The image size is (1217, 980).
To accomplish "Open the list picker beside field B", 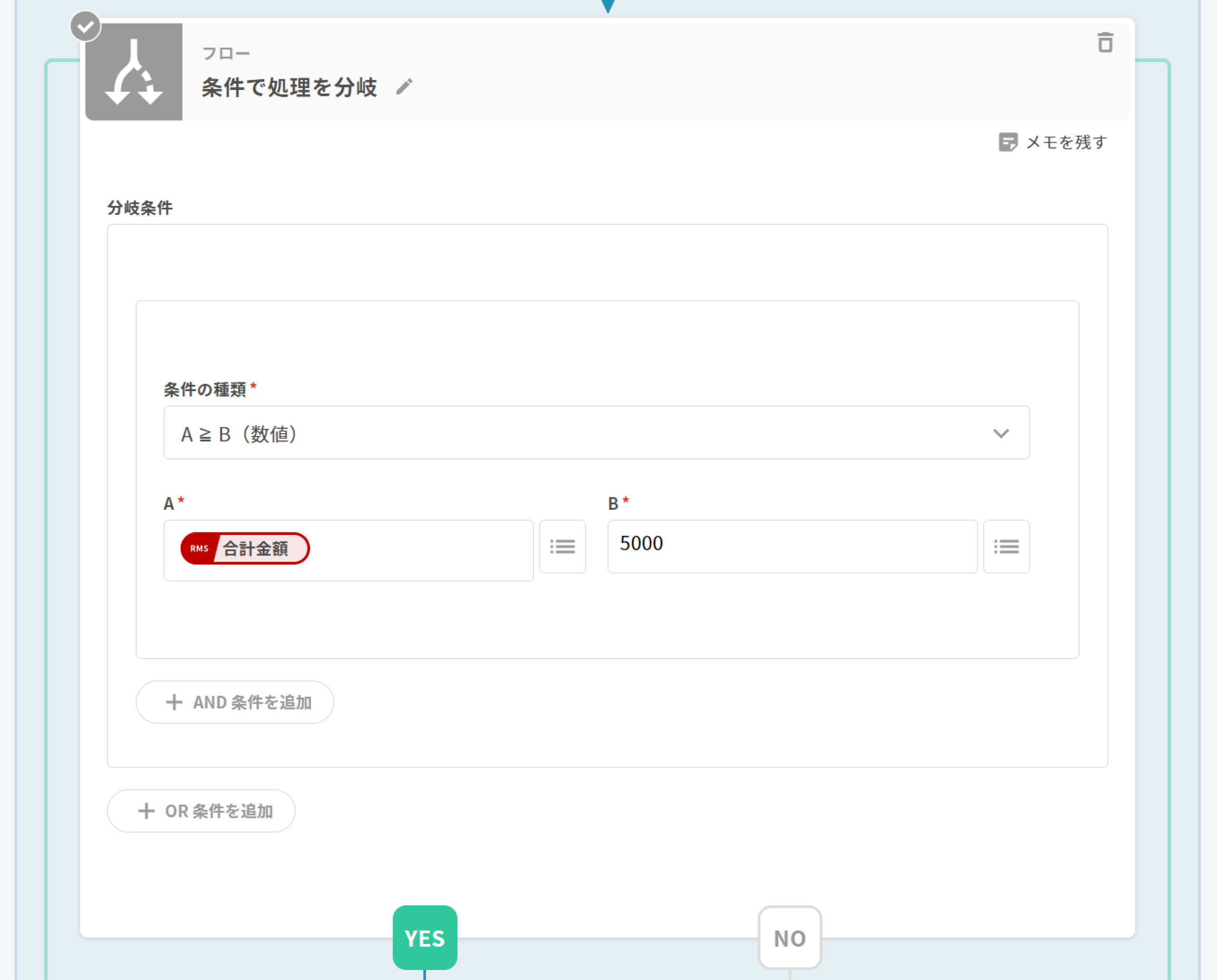I will (1006, 546).
